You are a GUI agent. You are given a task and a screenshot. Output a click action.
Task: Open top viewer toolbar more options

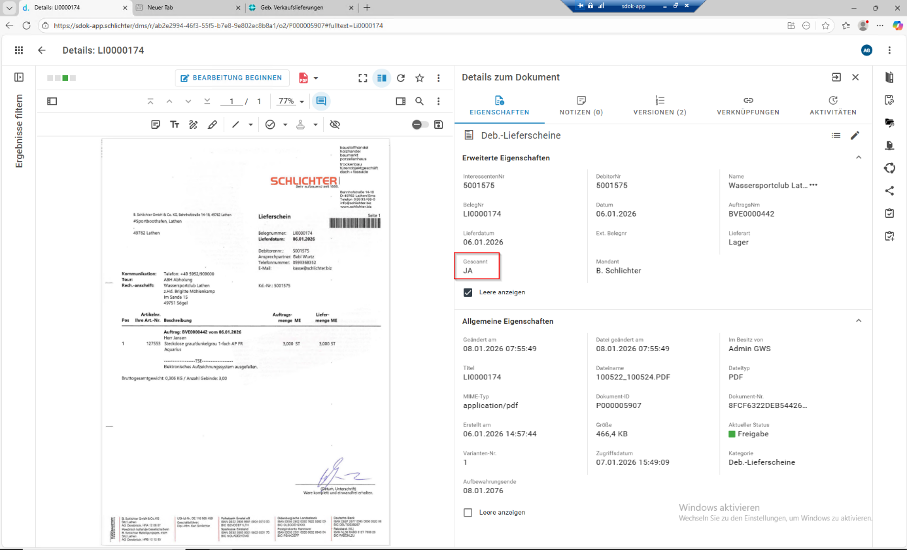coord(438,78)
